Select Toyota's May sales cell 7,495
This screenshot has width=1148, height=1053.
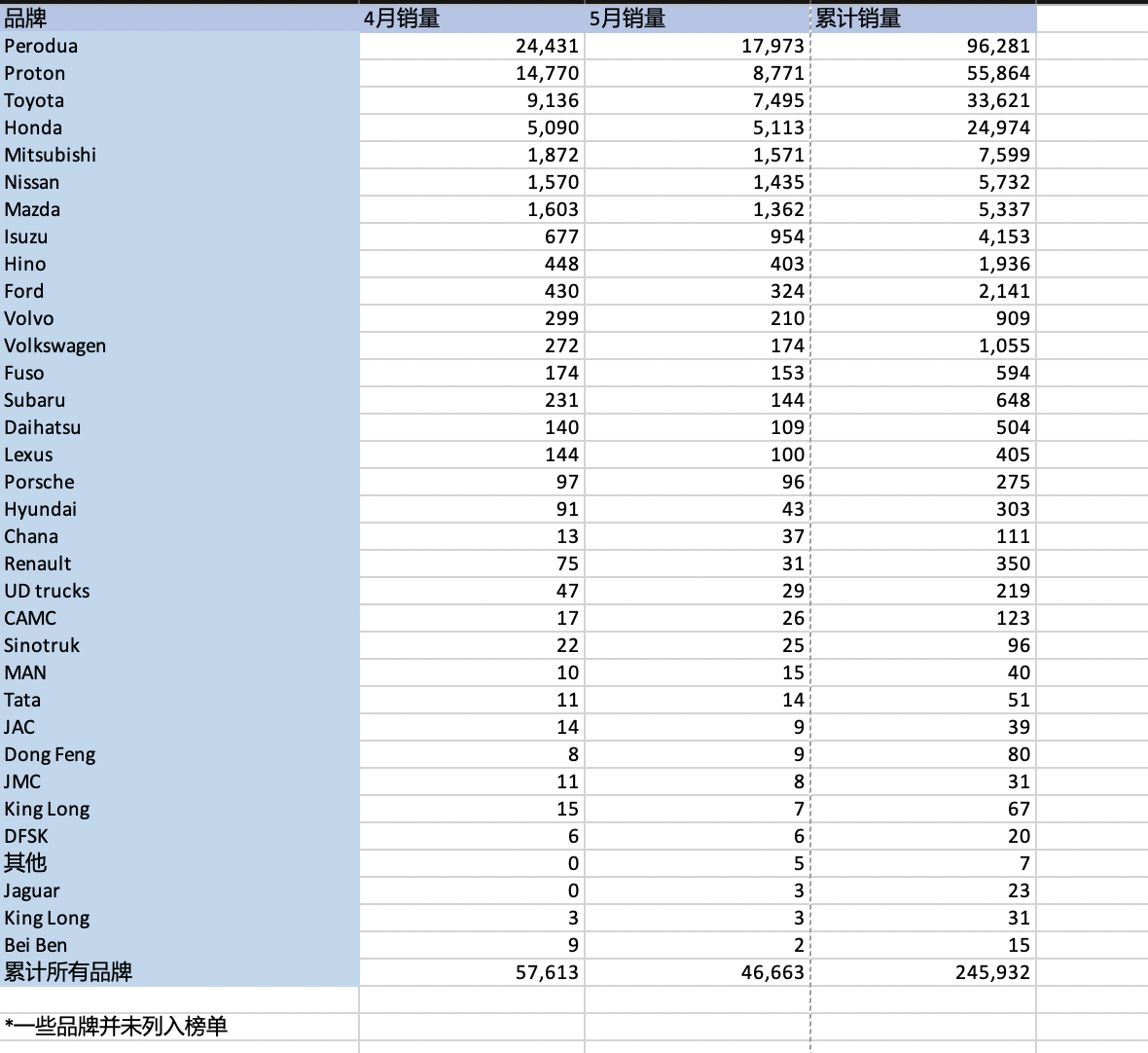(x=697, y=100)
